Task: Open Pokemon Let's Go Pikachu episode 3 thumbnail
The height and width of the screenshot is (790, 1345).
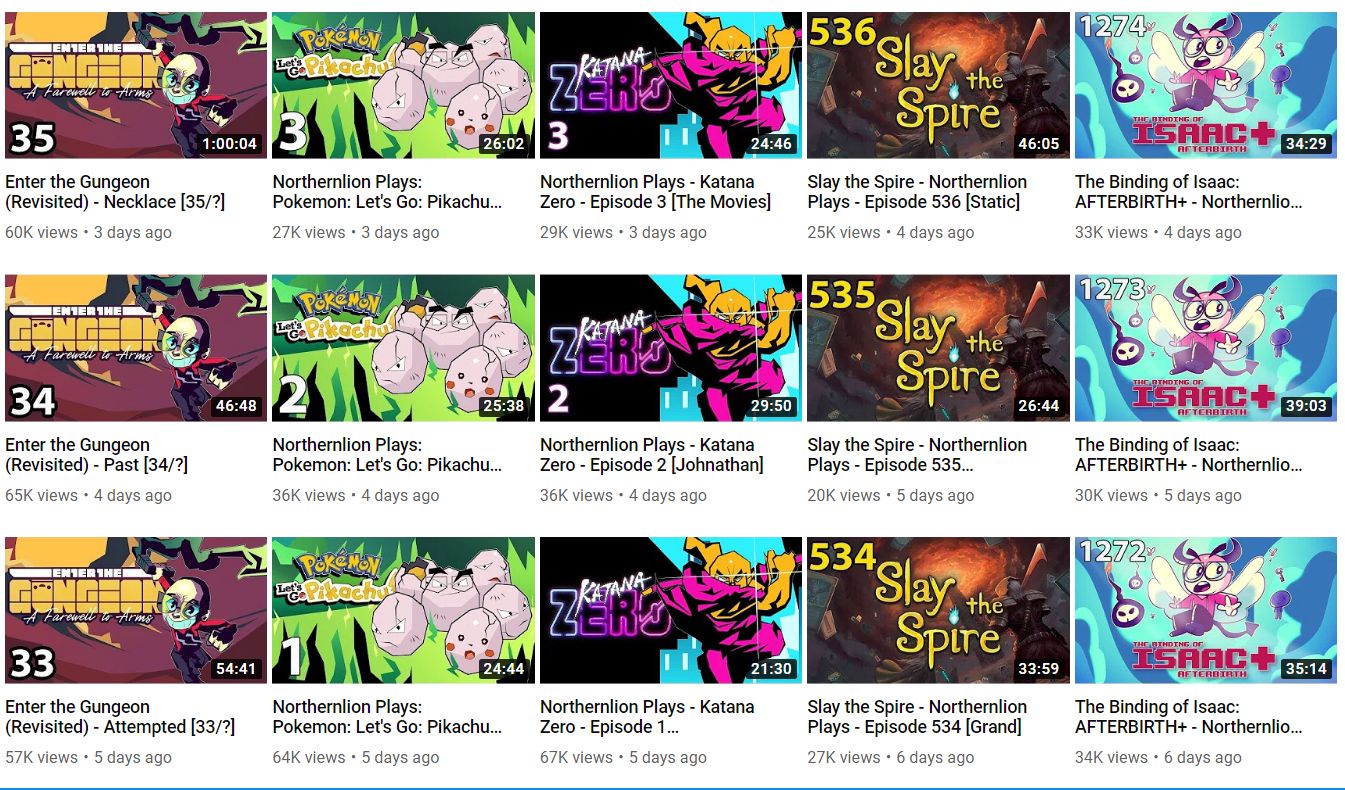Action: [x=403, y=85]
